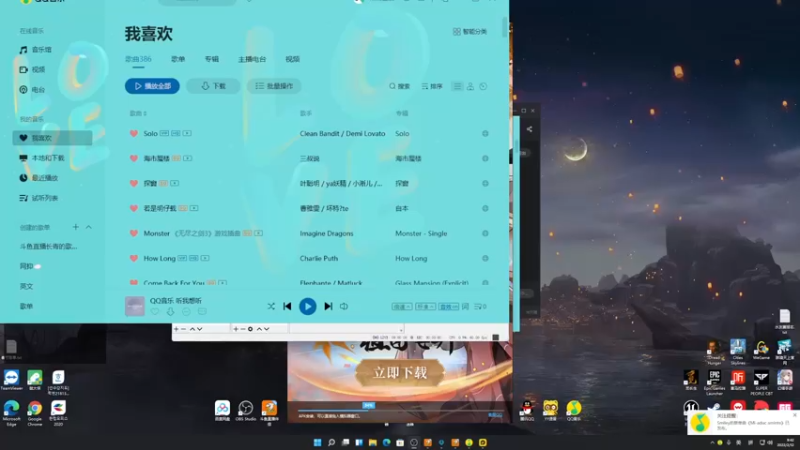Open 音乐馆 in QQ Music sidebar
The image size is (800, 450).
click(36, 49)
